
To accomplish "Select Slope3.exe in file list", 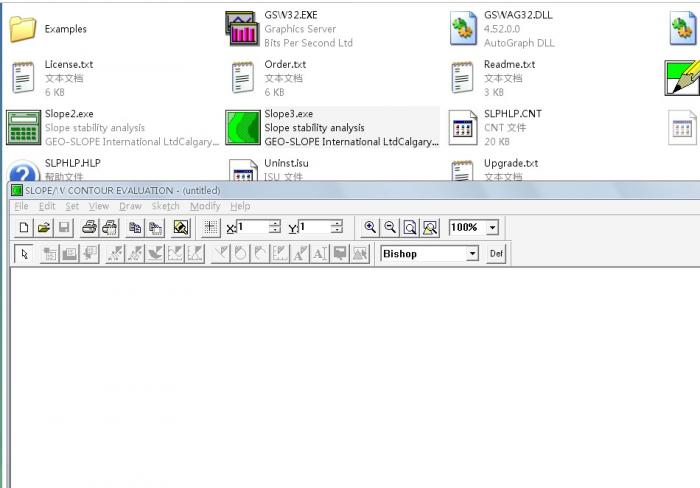I will (288, 114).
